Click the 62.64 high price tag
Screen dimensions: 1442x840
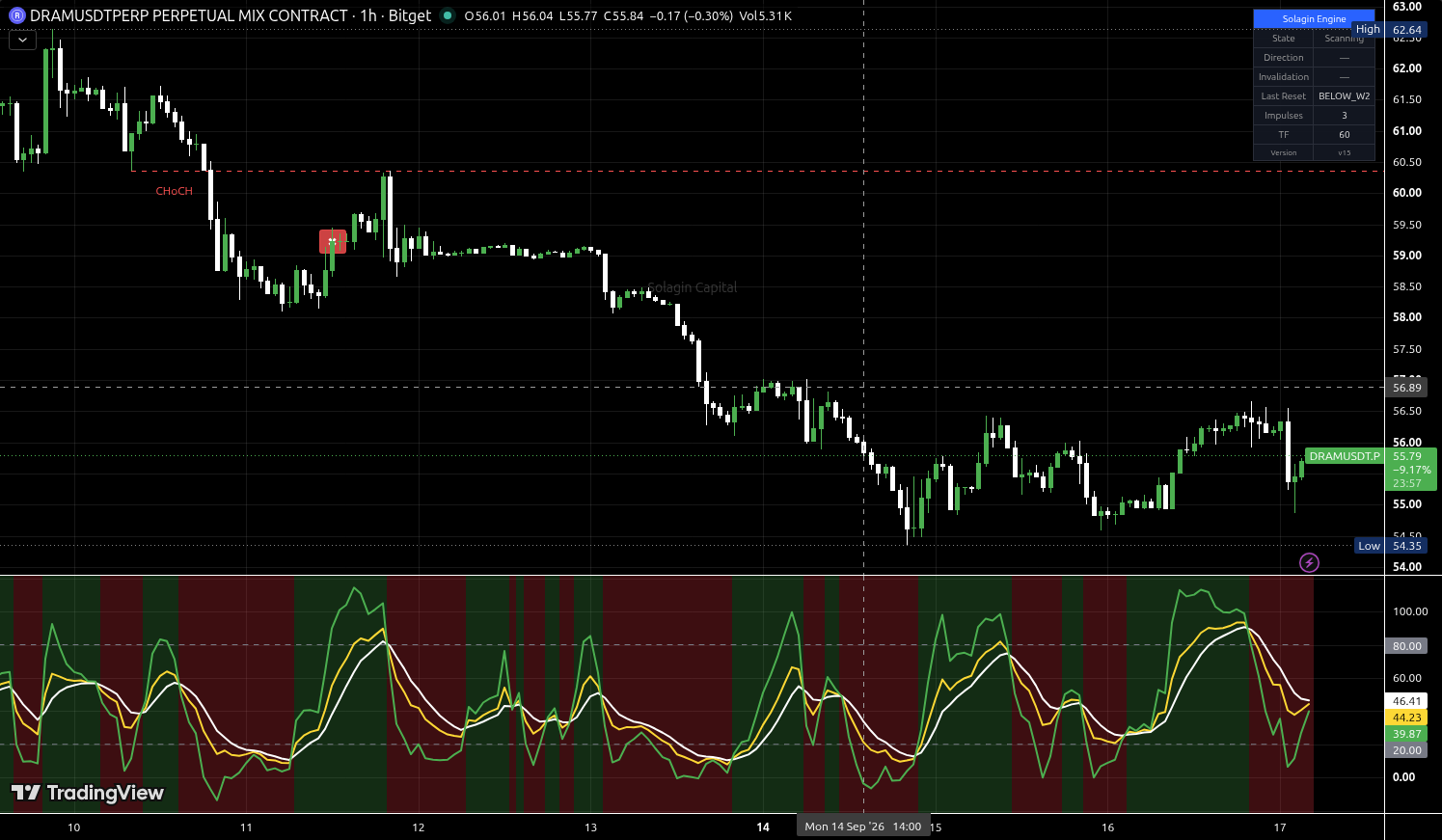(x=1407, y=30)
